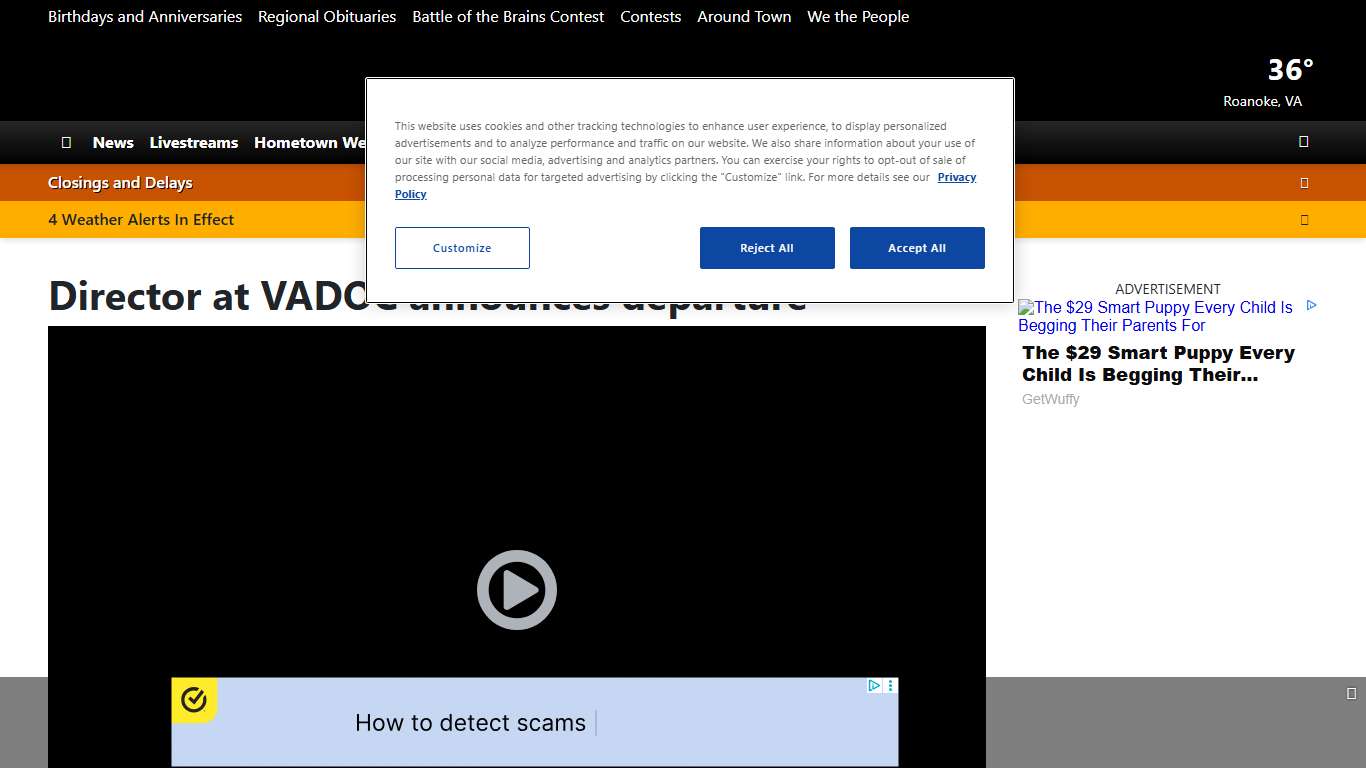Screen dimensions: 1366x768
Task: Expand the Closings and Delays bar icon
Action: pos(1304,183)
